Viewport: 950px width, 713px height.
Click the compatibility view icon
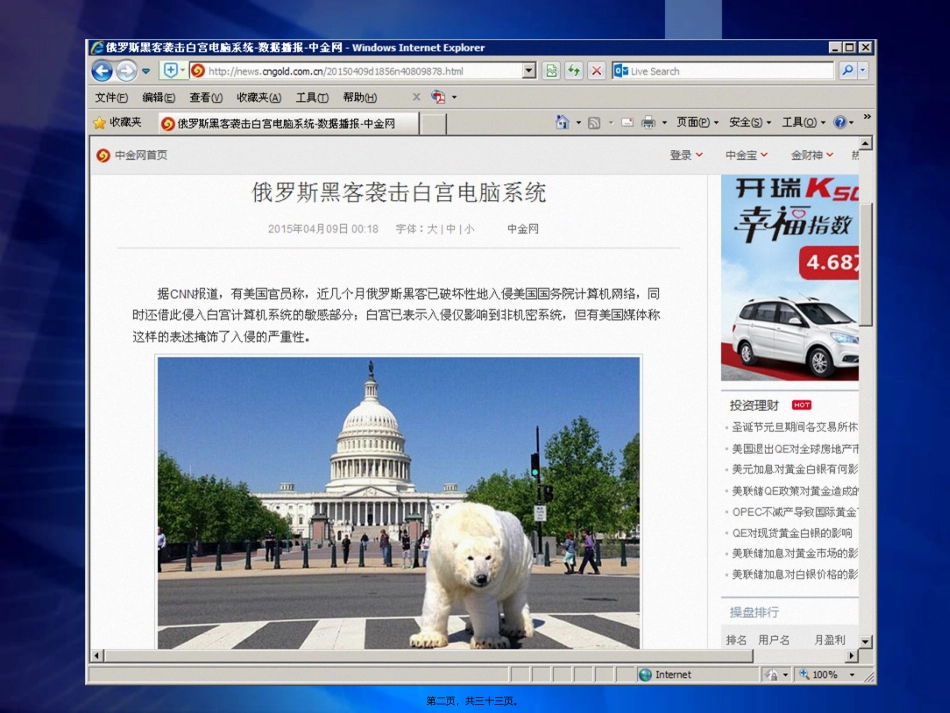(551, 71)
